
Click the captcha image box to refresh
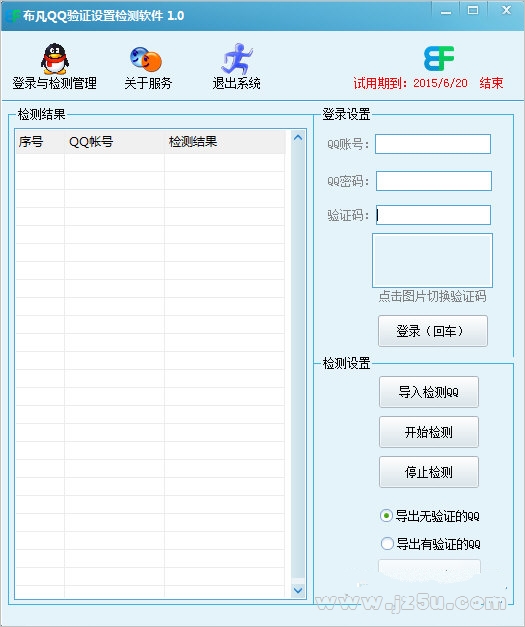coord(432,260)
